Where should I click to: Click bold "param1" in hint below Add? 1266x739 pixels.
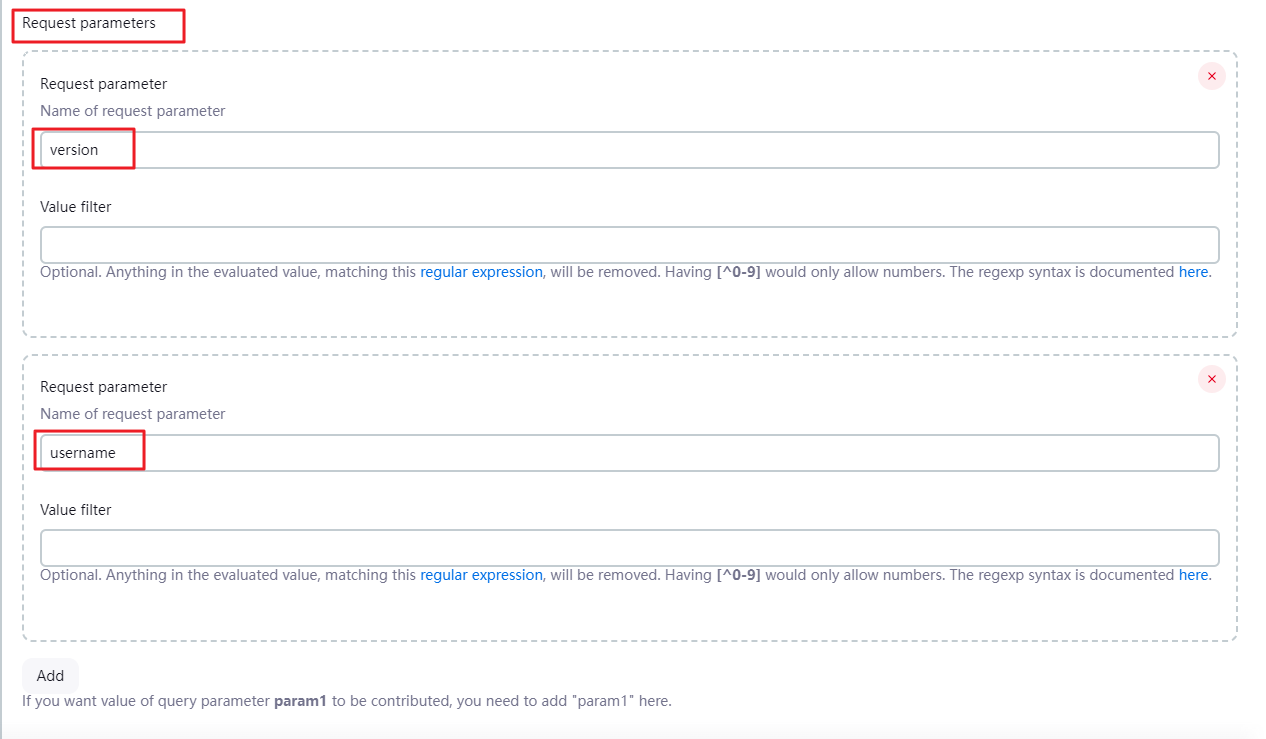tap(300, 701)
